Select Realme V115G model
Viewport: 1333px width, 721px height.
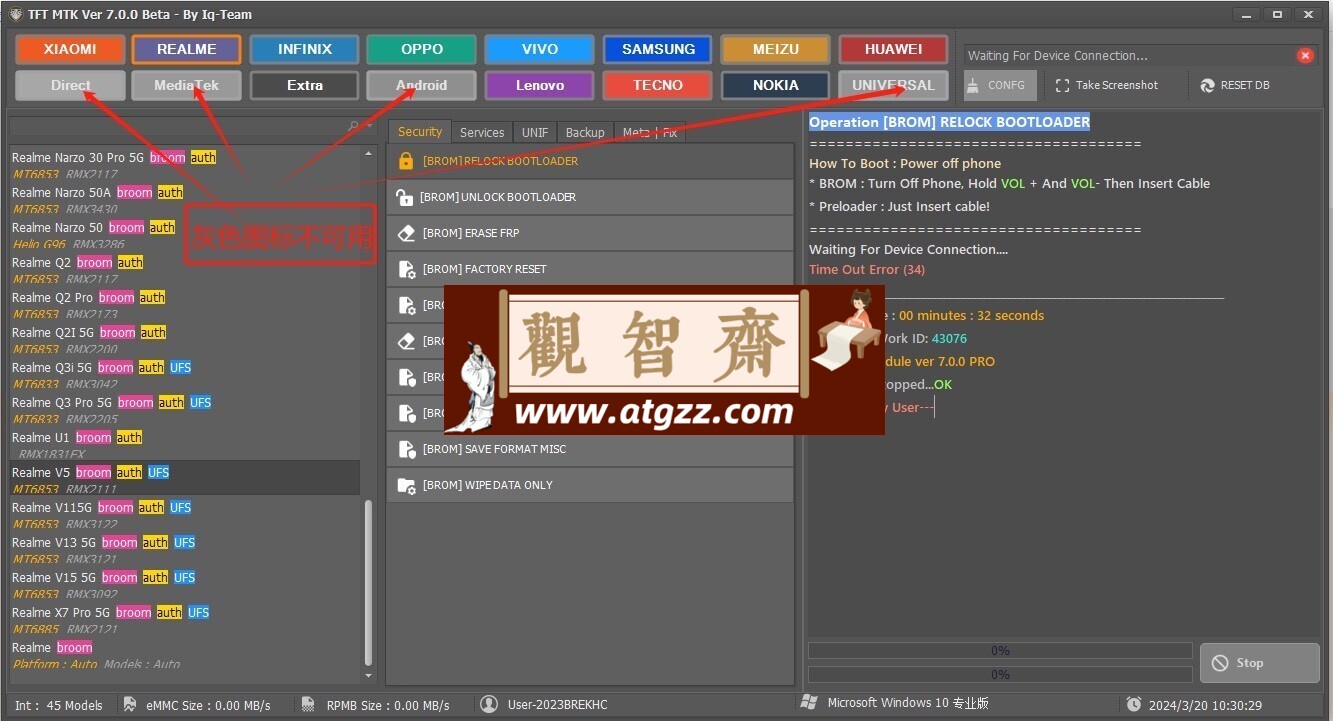pos(185,515)
